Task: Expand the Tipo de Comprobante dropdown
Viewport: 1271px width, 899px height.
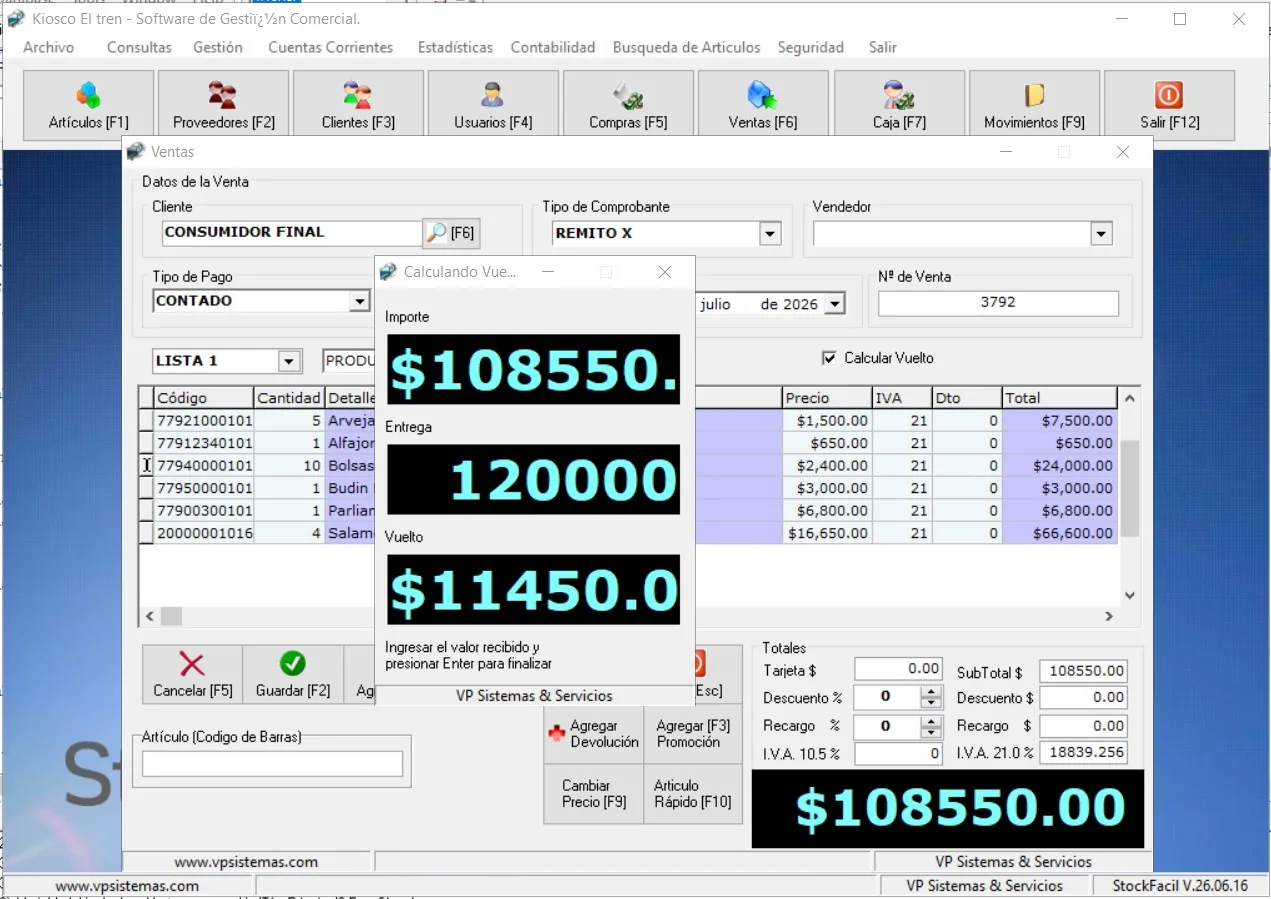Action: (x=769, y=234)
